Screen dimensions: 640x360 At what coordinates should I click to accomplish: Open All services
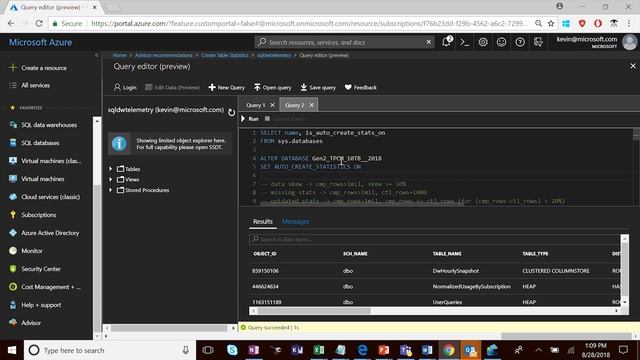click(30, 85)
